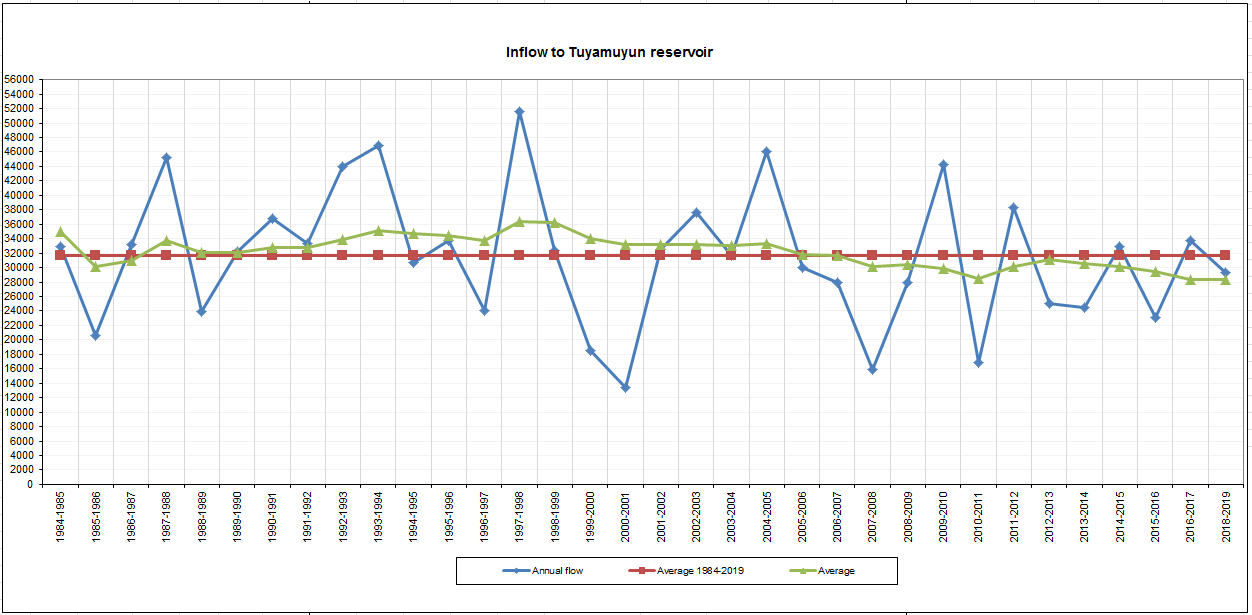Click the Annual flow marker at 2010-2011
Screen dimensions: 1252x615
pos(978,362)
